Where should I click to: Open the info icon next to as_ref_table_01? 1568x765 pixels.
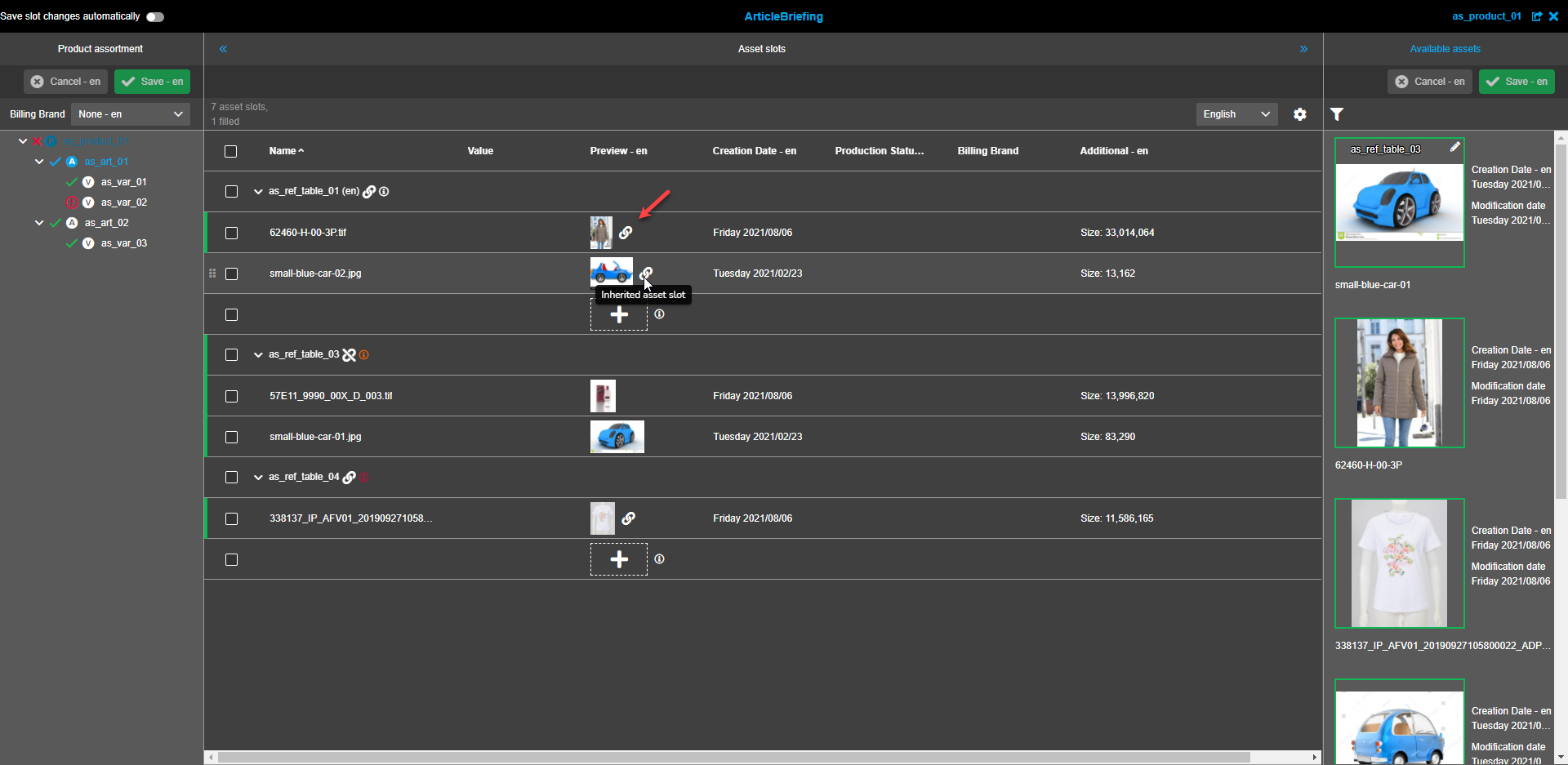384,191
